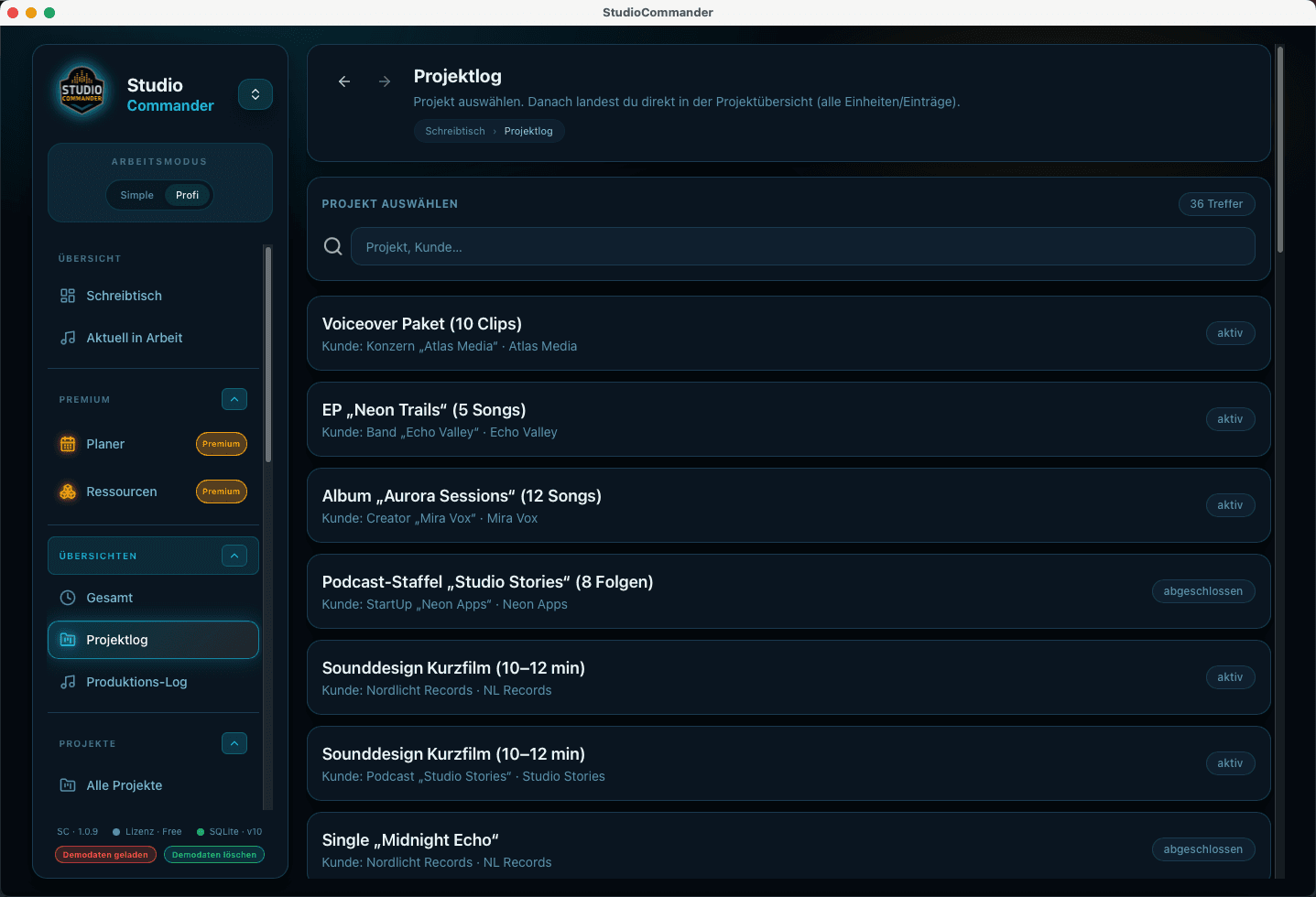Click the aktiv badge on Voiceover Paket
The image size is (1316, 897).
click(x=1230, y=333)
